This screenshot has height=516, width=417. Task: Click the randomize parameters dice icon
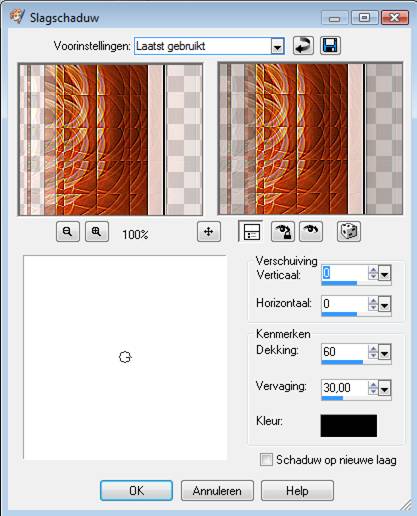tap(349, 231)
